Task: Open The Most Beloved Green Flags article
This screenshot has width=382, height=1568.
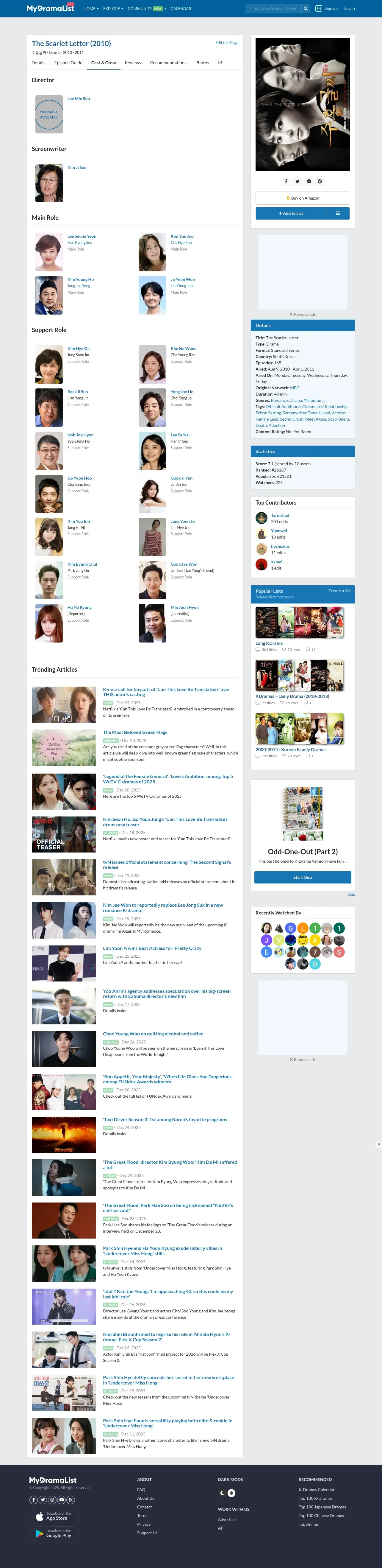Action: click(x=135, y=732)
